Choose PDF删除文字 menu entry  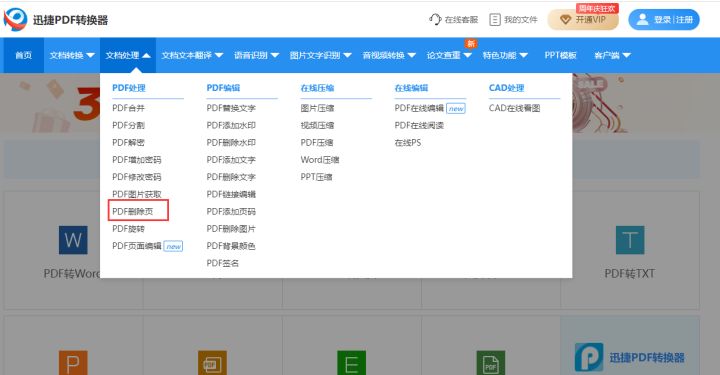231,177
